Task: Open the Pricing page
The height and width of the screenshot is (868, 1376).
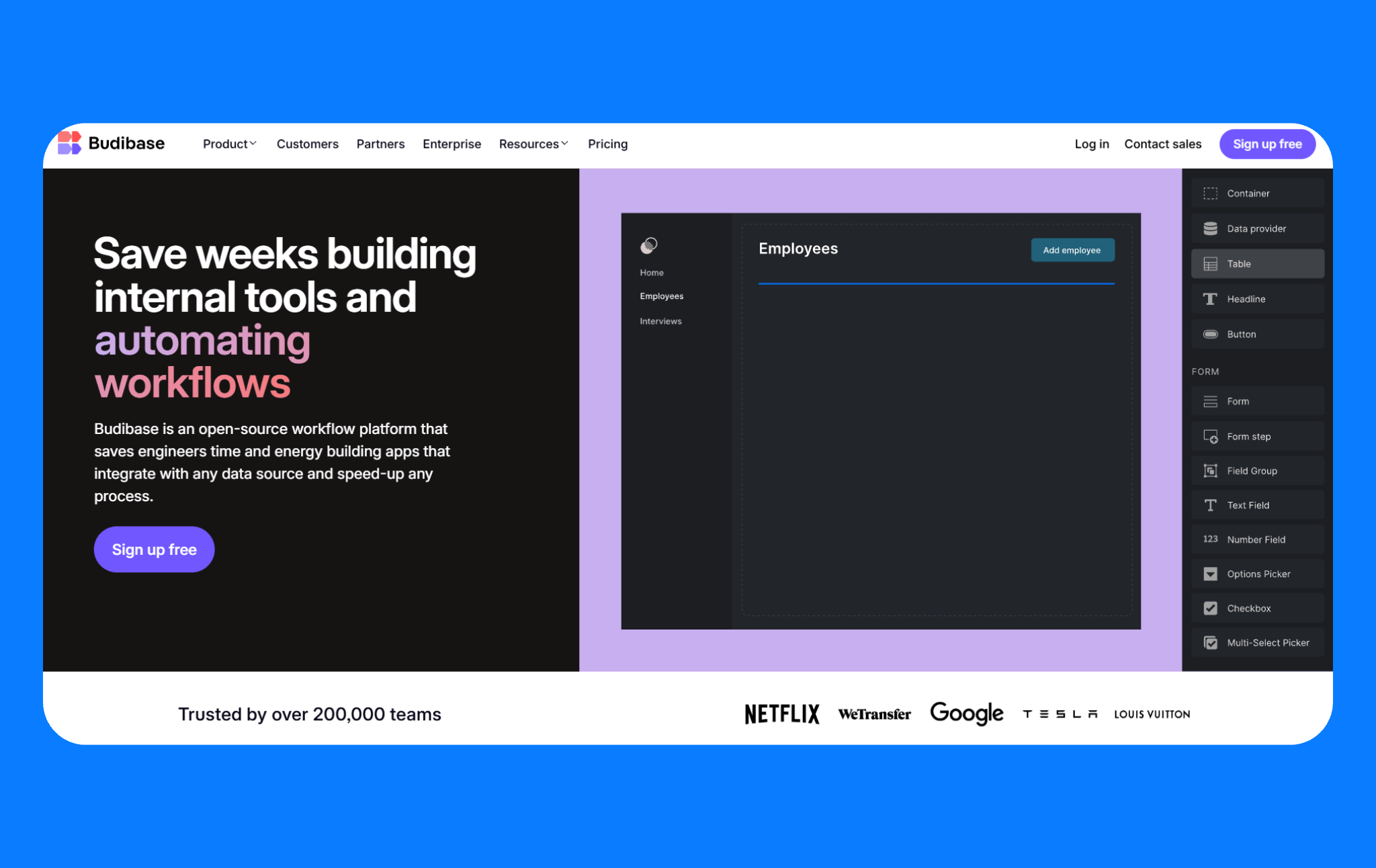Action: click(607, 144)
